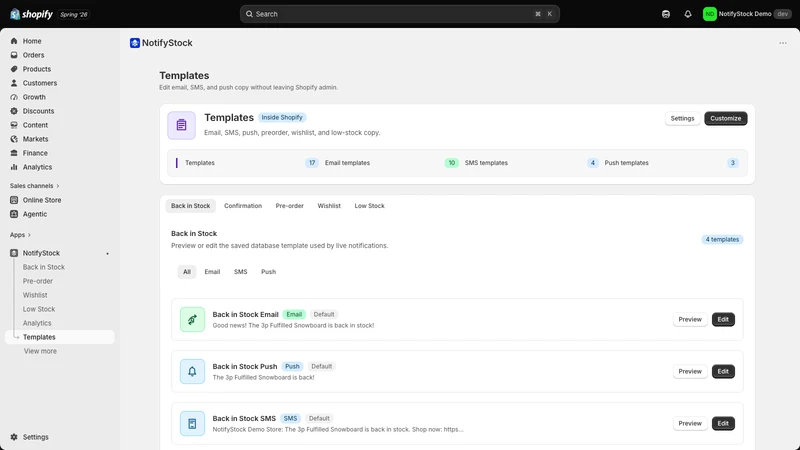Click the storefront icon in top bar

point(666,14)
